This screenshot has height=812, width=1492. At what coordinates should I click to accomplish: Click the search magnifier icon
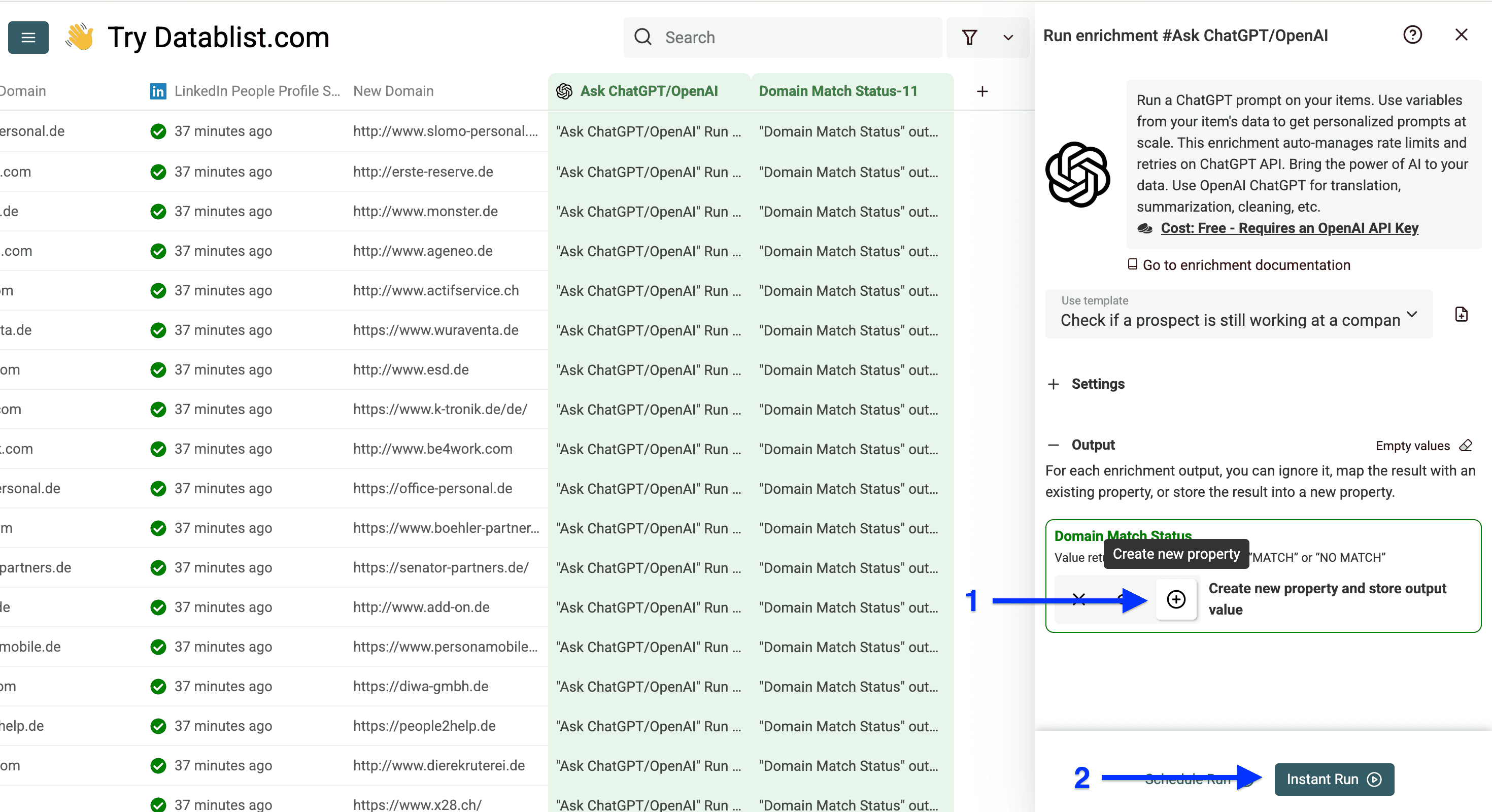(643, 37)
